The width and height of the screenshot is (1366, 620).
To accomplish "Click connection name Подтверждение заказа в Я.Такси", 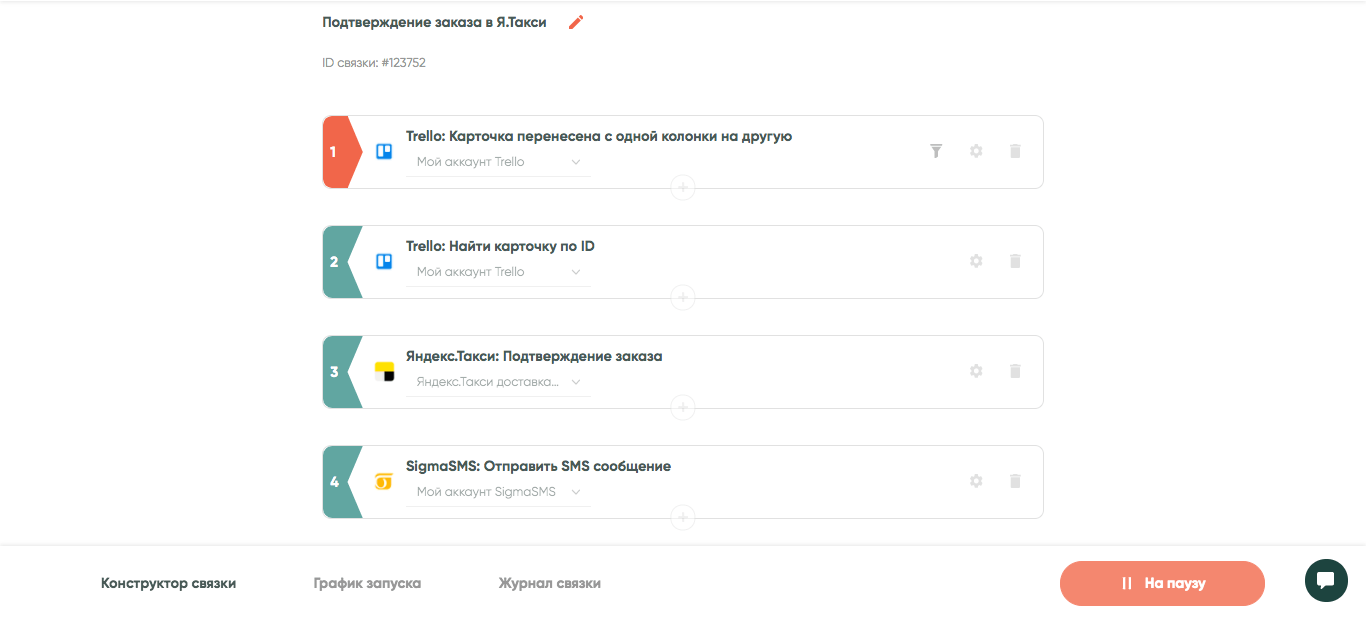I will (x=434, y=22).
